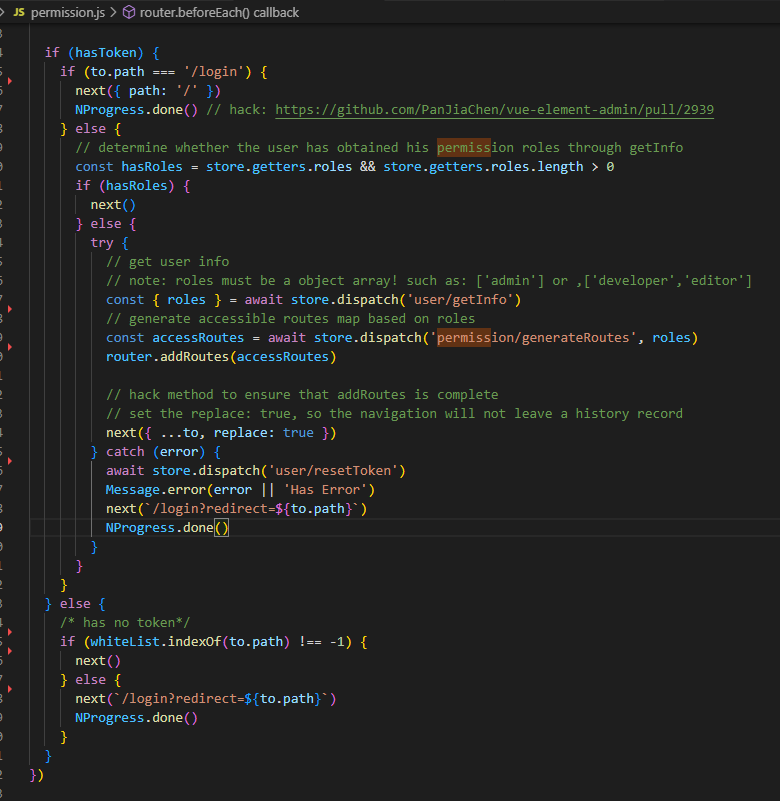The height and width of the screenshot is (801, 780).
Task: Click 'const { roles }' destructuring
Action: click(x=163, y=299)
